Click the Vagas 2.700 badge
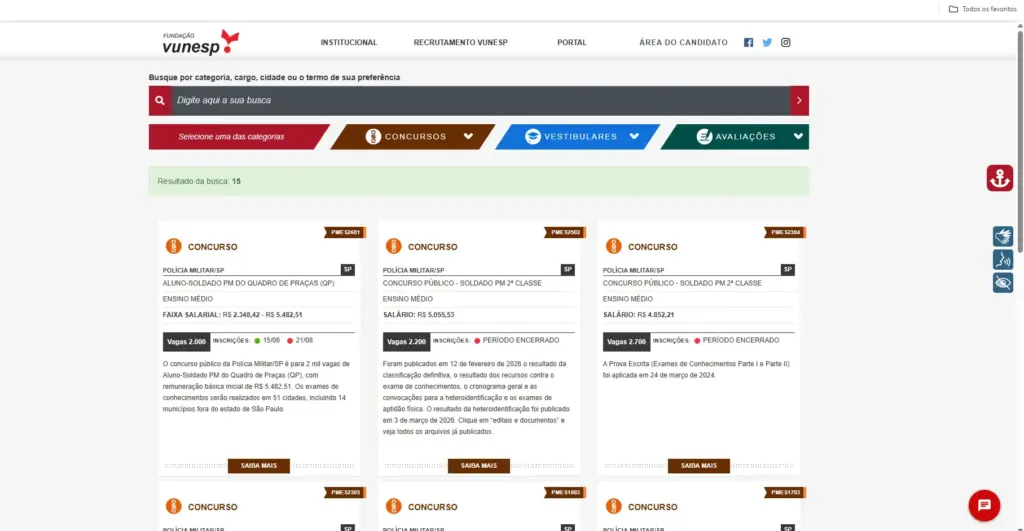The width and height of the screenshot is (1024, 531). (x=626, y=342)
